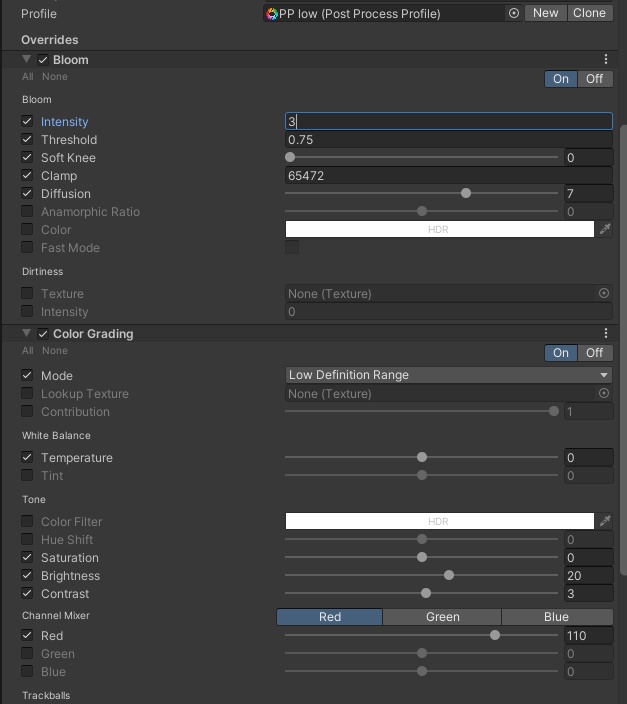This screenshot has height=704, width=627.
Task: Click the Contrast value field
Action: 588,594
